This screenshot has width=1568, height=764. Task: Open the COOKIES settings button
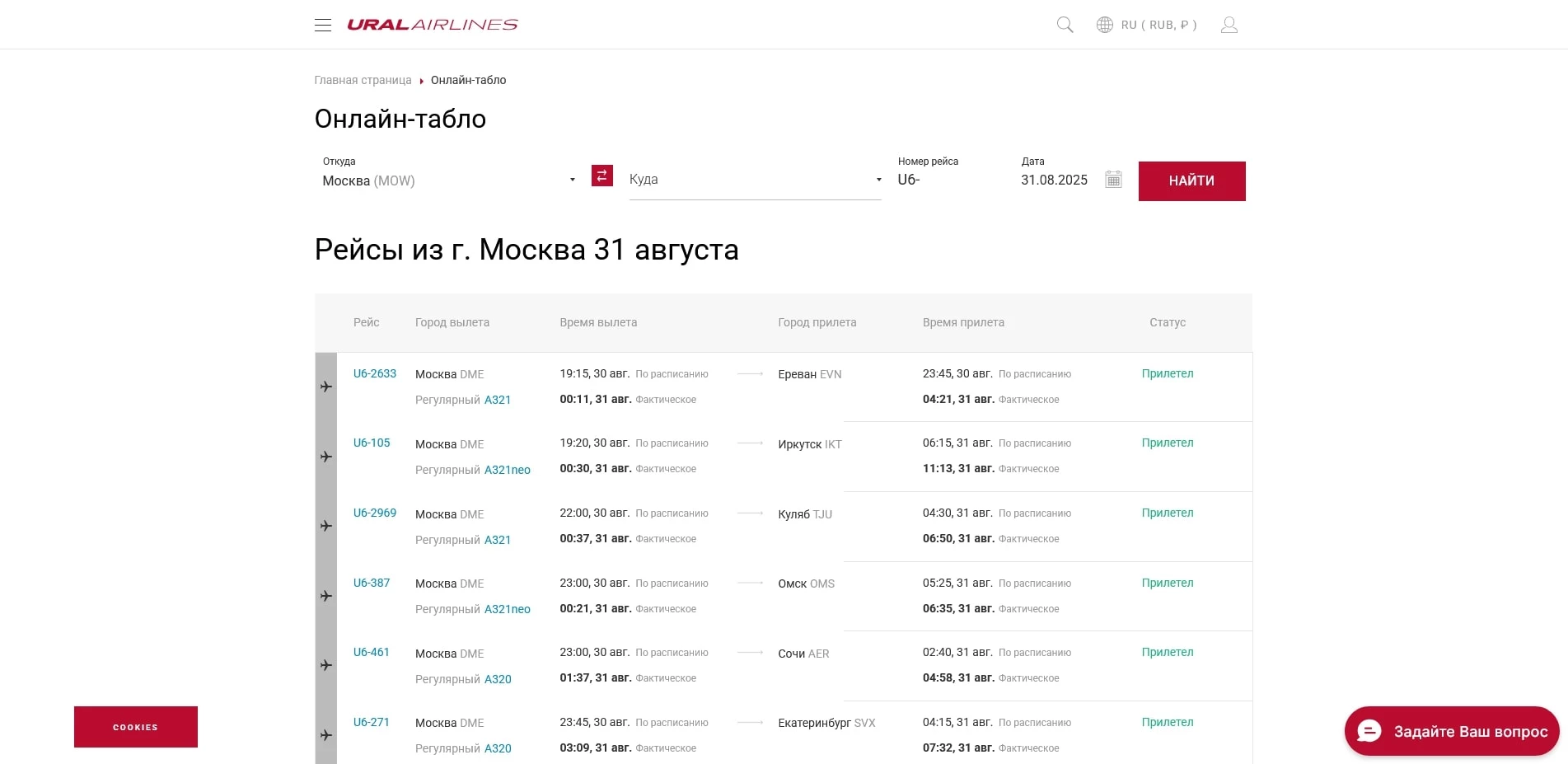click(x=135, y=727)
